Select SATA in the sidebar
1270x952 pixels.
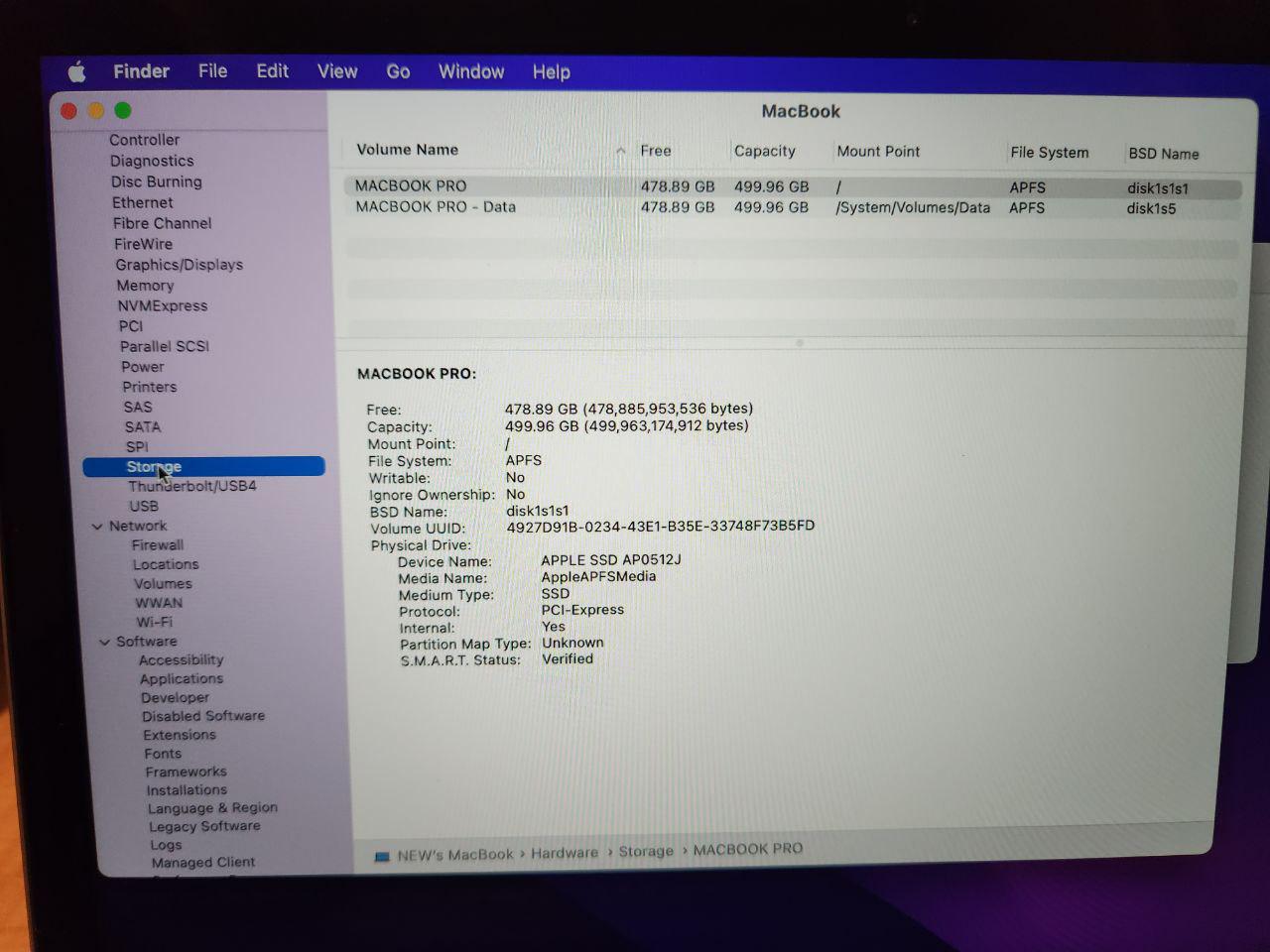(142, 427)
